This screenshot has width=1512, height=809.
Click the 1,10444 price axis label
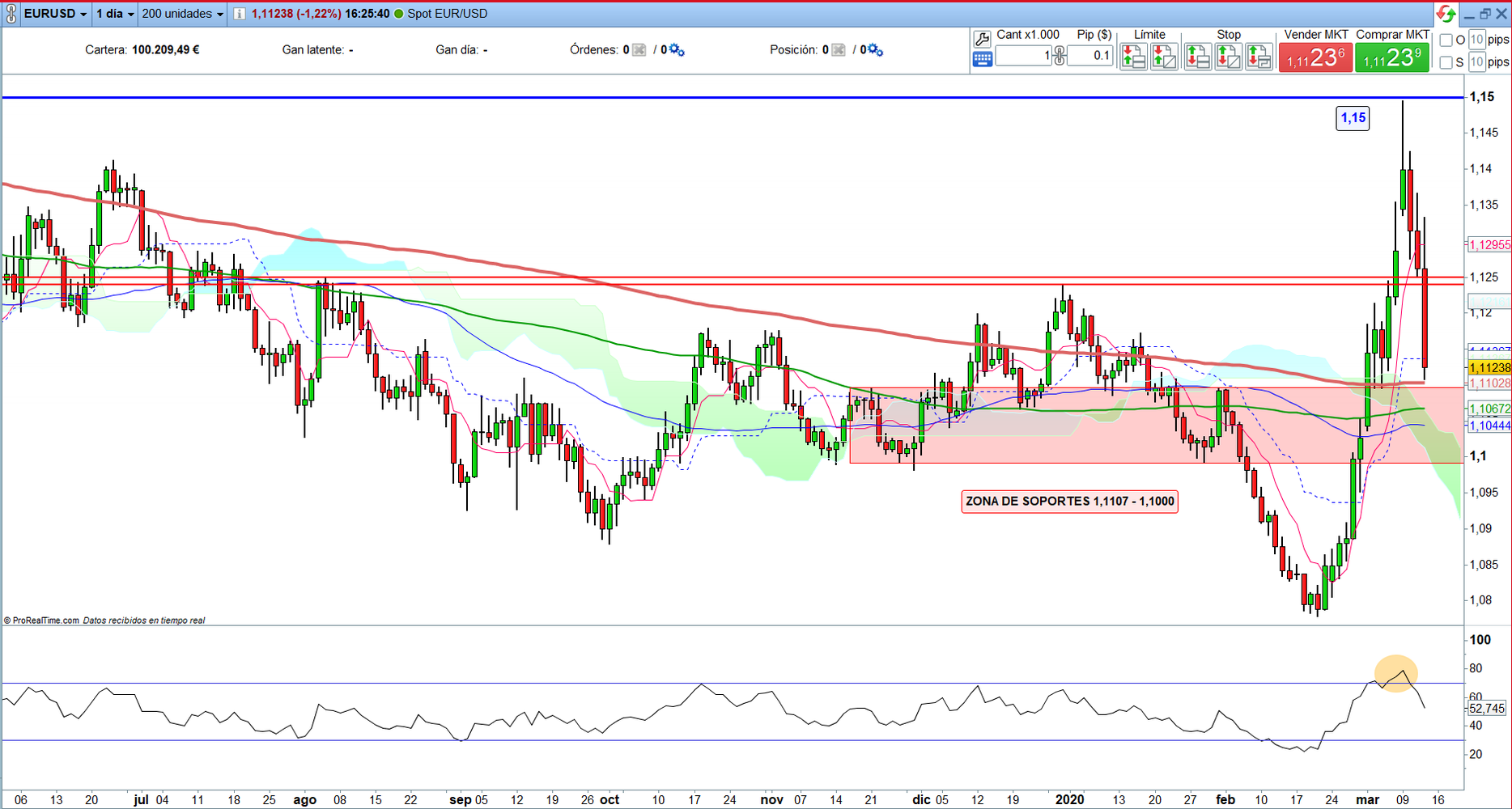[1489, 426]
